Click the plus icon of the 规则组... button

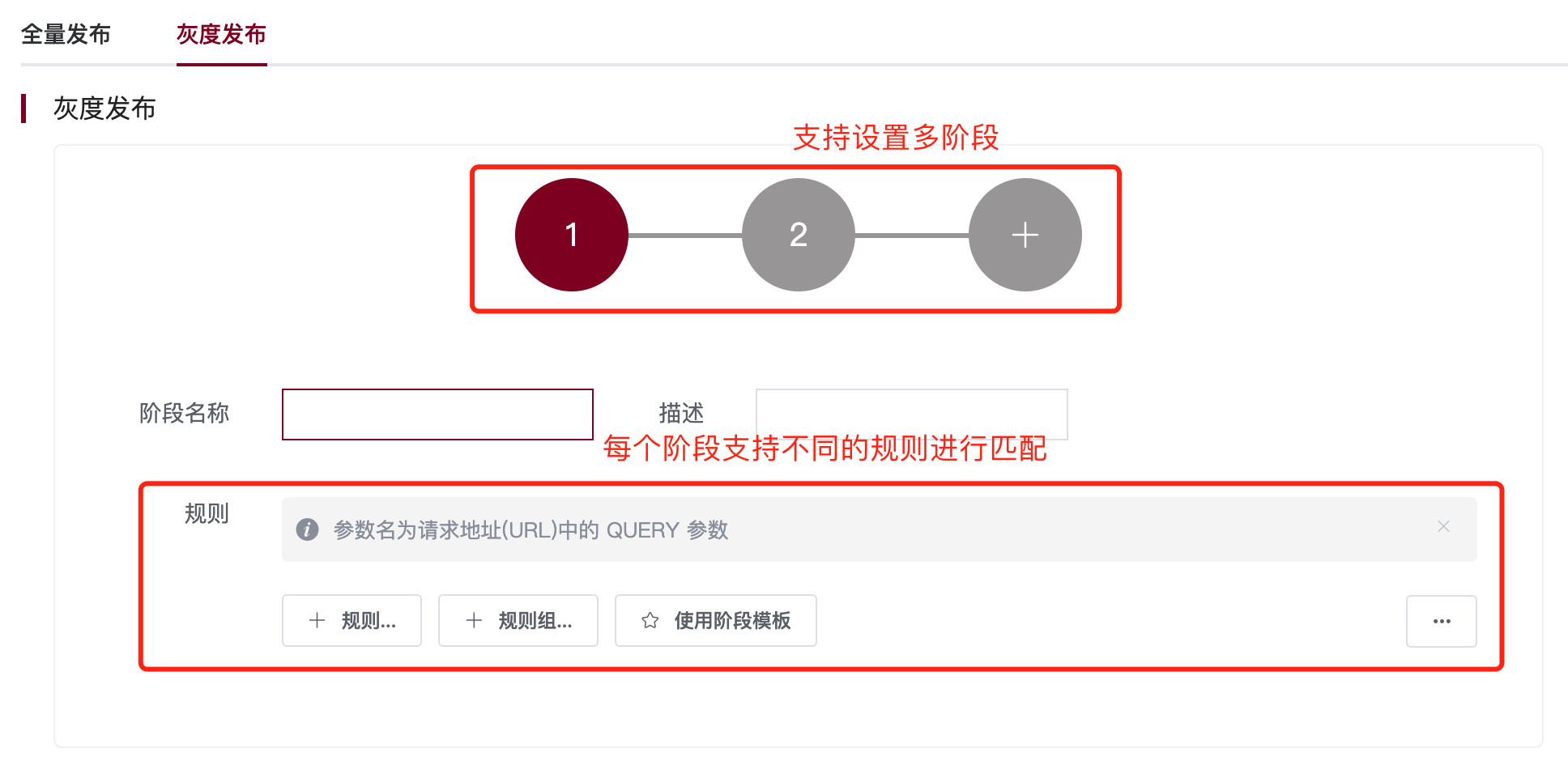point(474,621)
